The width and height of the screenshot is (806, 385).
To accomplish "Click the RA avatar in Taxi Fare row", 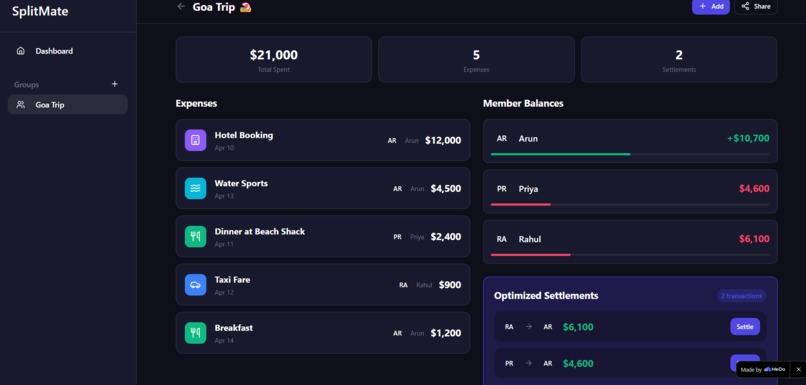I will [x=404, y=285].
